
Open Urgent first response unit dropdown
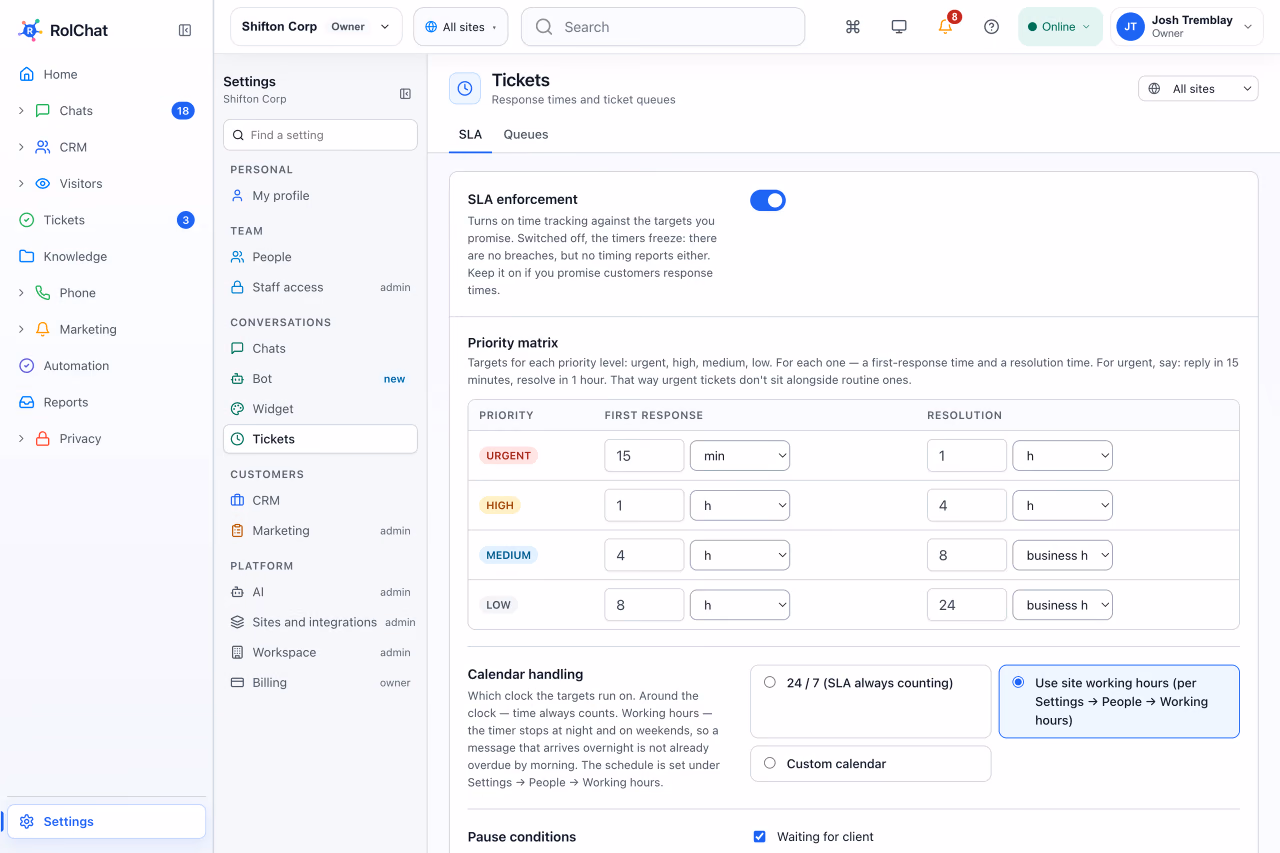[740, 456]
